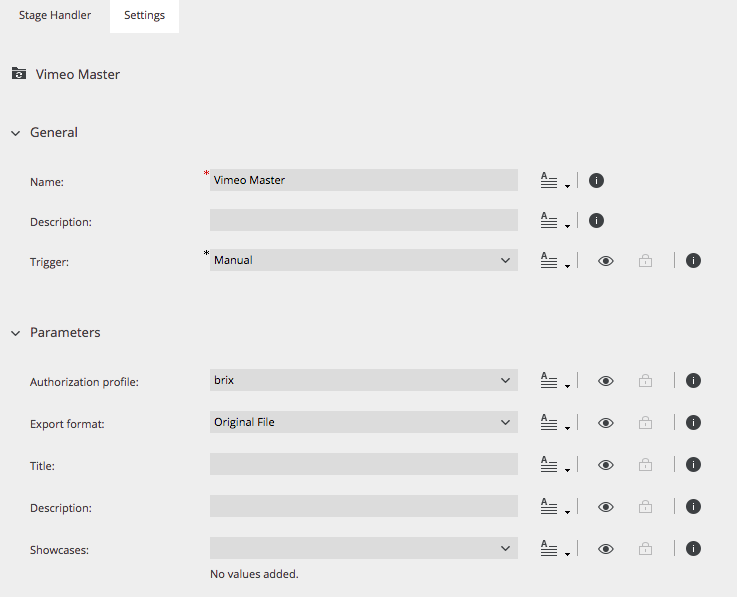Screen dimensions: 737x597
Task: Collapse the Parameters section
Action: (16, 333)
